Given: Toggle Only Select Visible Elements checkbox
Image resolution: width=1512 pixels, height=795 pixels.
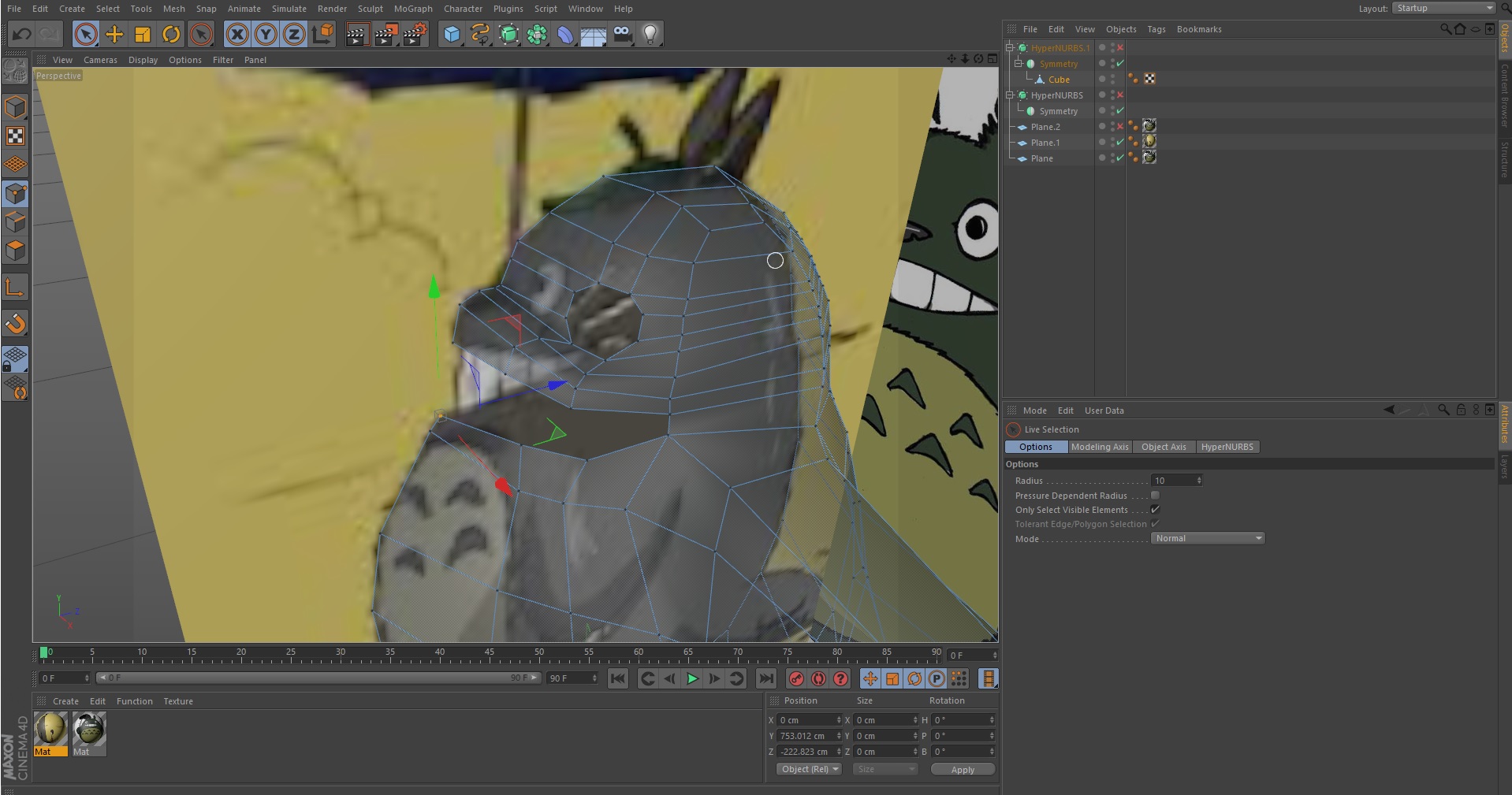Looking at the screenshot, I should 1155,509.
